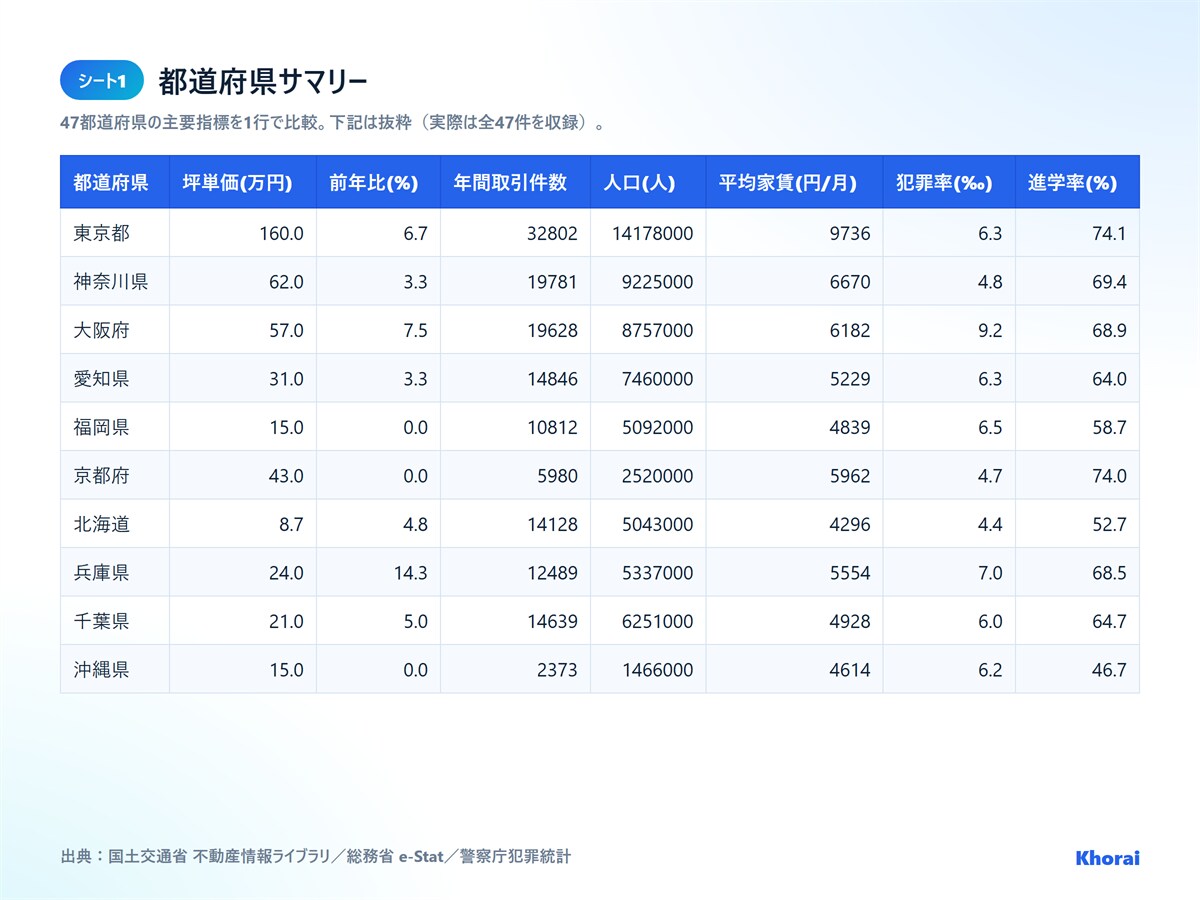Select the 進学率(%) column header
Viewport: 1200px width, 900px height.
click(x=1077, y=182)
